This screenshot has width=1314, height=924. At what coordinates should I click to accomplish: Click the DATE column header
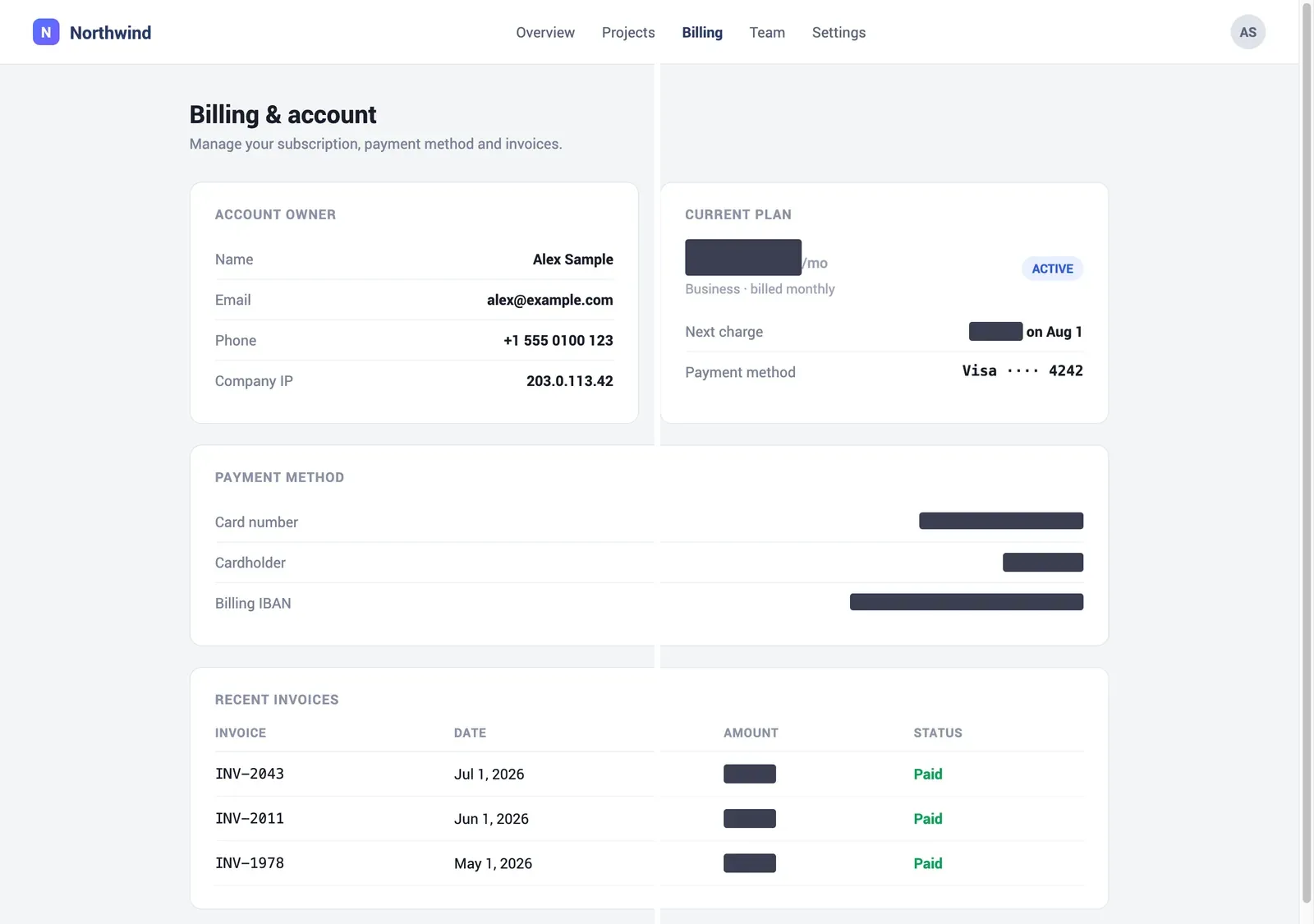coord(470,733)
